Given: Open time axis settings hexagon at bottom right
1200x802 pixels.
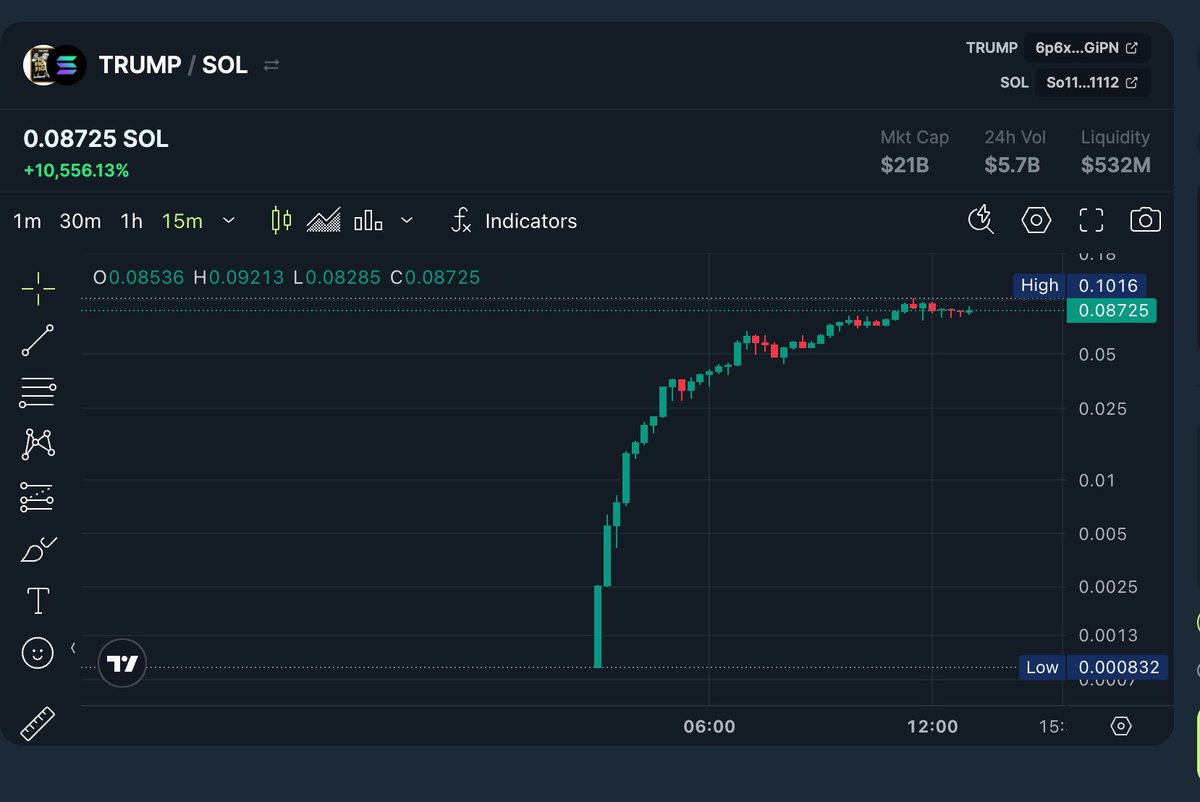Looking at the screenshot, I should [x=1121, y=726].
